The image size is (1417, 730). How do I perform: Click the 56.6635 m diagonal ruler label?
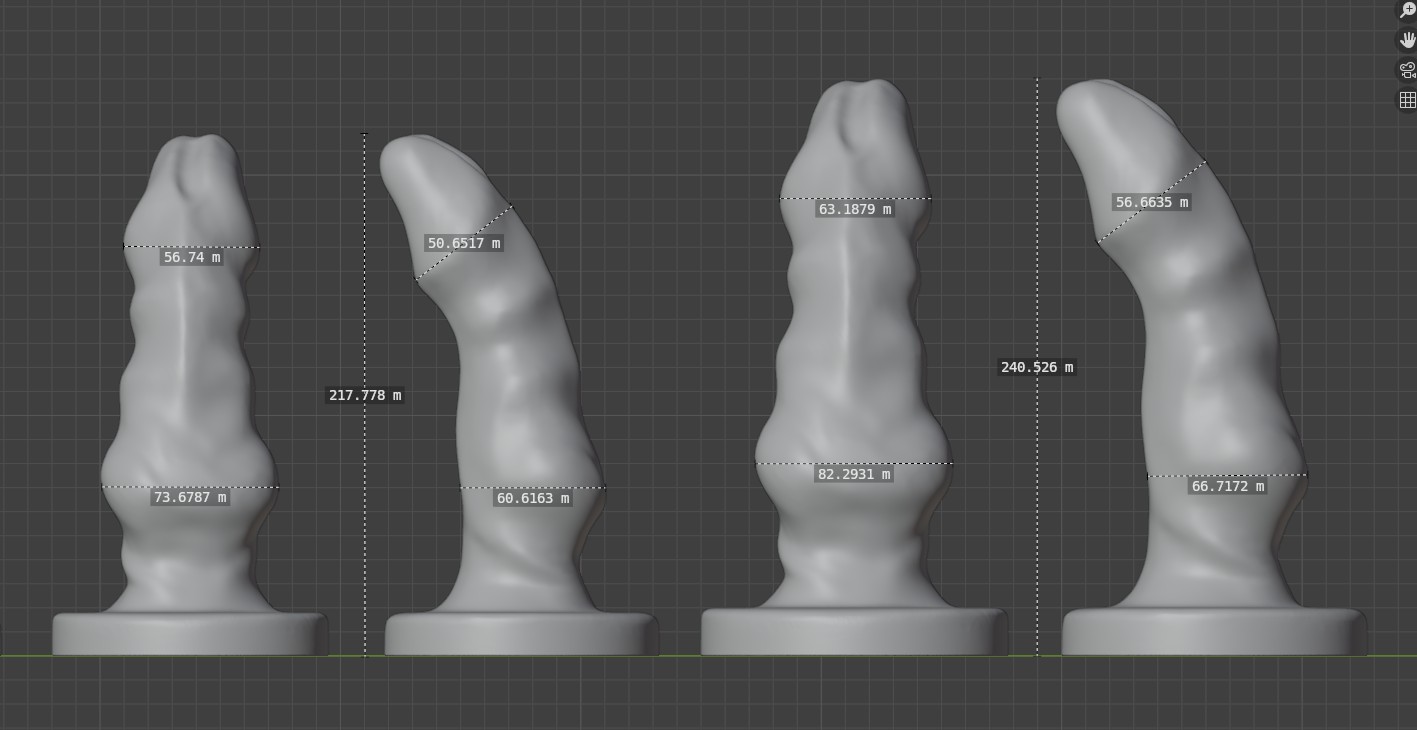tap(1152, 202)
